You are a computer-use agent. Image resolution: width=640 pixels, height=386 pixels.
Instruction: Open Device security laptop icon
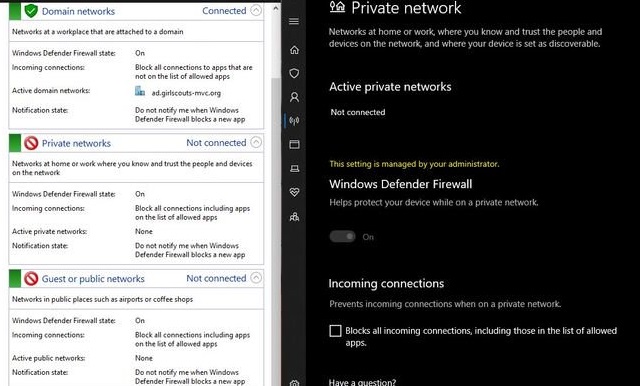[294, 169]
